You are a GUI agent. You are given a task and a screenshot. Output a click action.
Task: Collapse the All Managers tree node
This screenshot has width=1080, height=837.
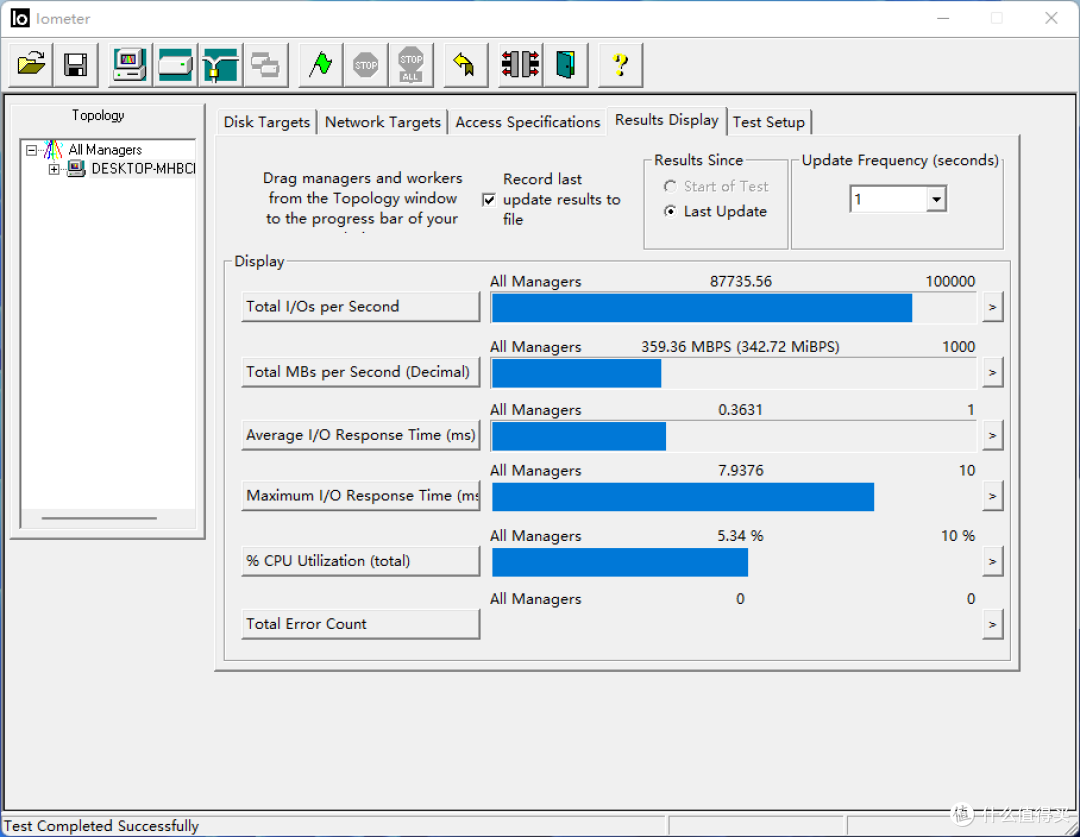(31, 149)
